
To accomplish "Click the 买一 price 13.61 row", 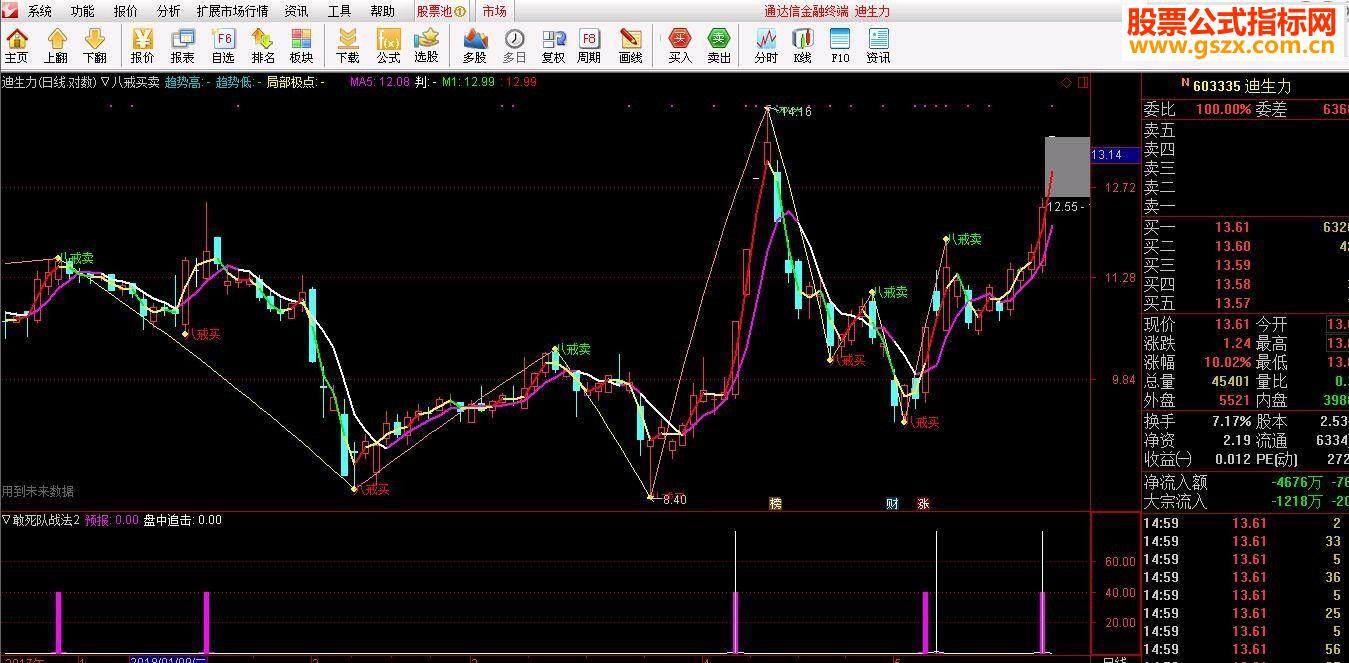I will [1245, 228].
